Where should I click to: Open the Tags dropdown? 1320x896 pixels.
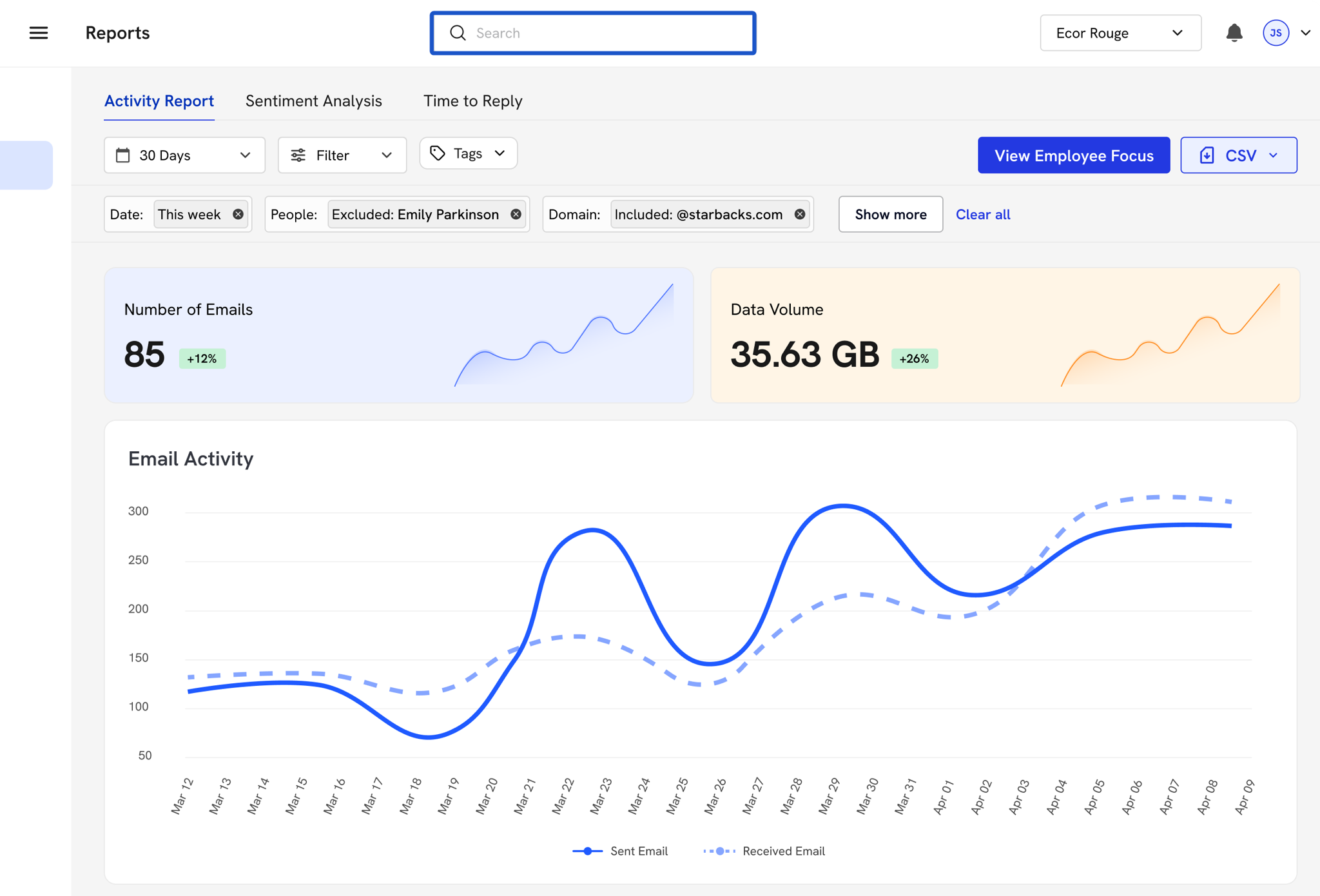tap(468, 153)
